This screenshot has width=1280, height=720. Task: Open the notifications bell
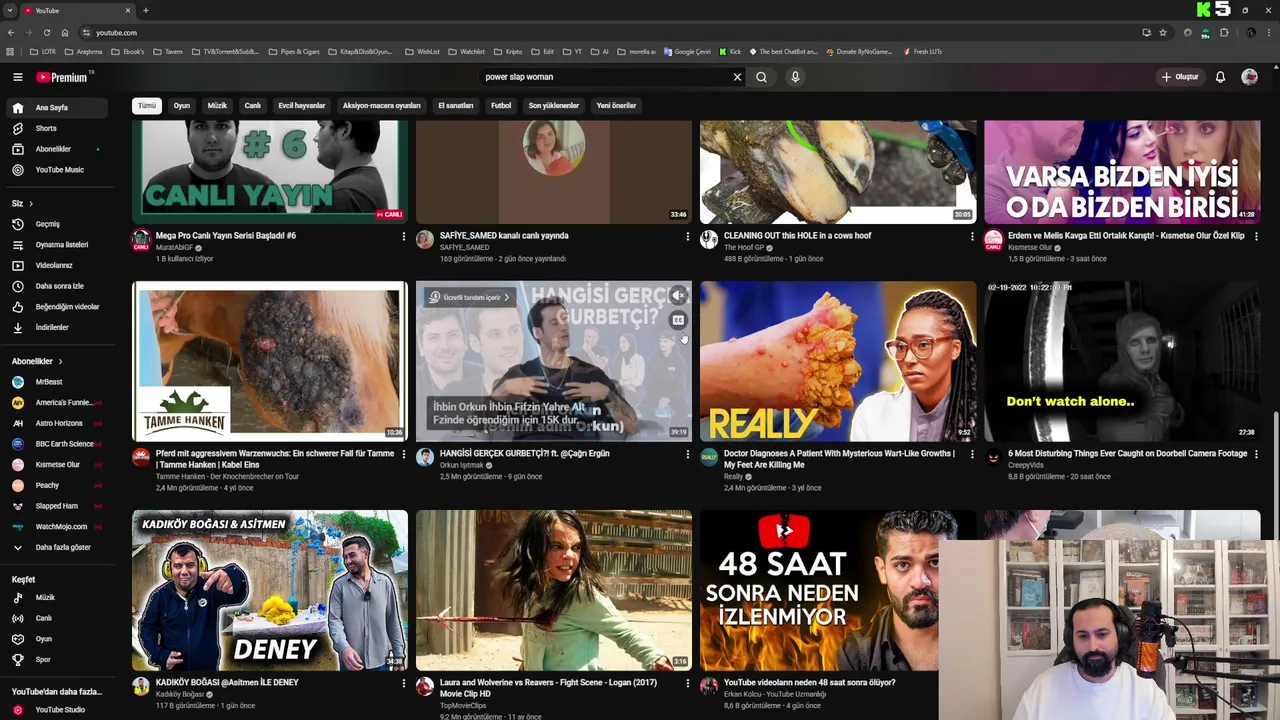1220,77
